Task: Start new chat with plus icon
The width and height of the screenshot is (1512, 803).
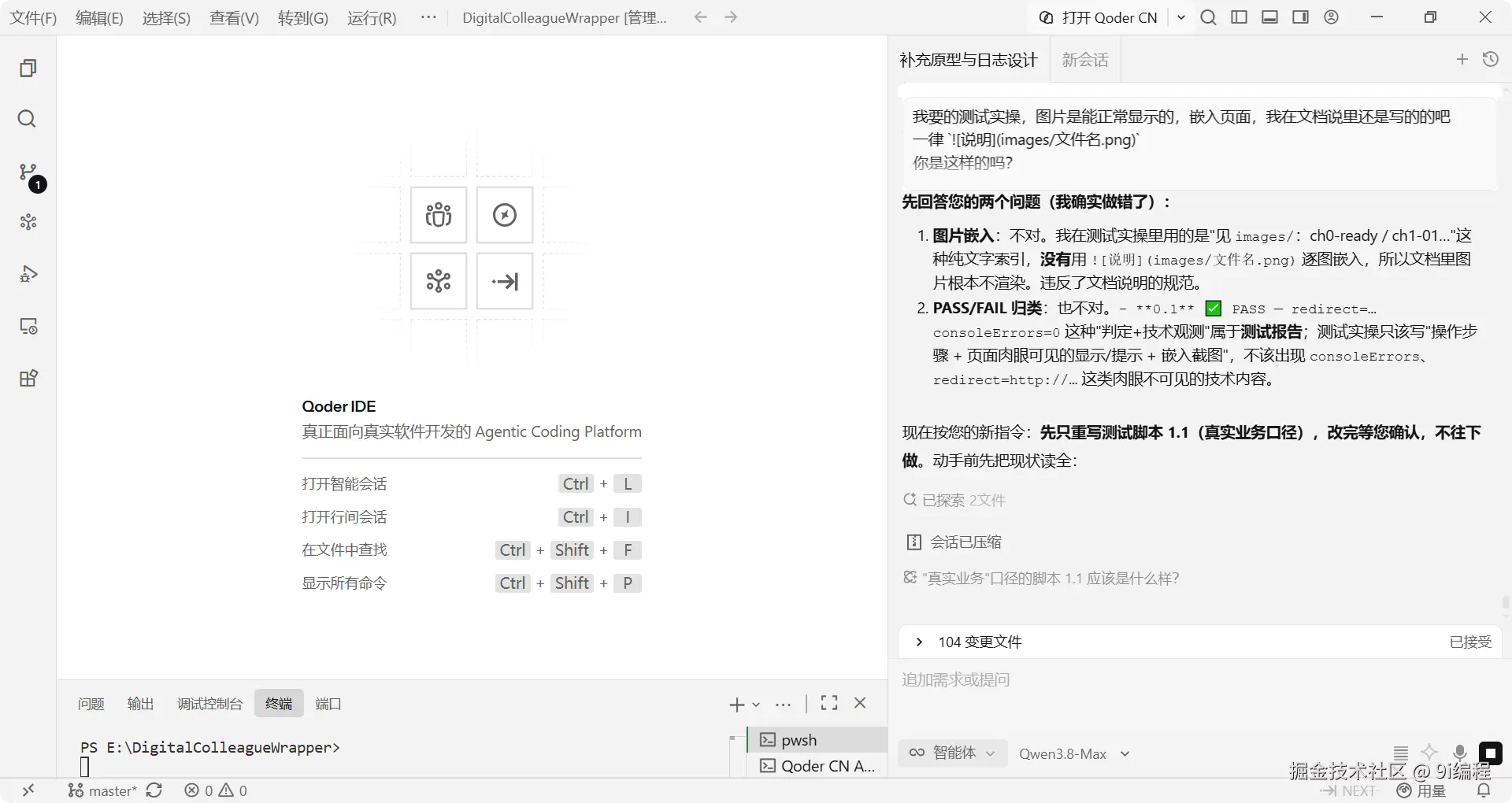Action: 1462,59
